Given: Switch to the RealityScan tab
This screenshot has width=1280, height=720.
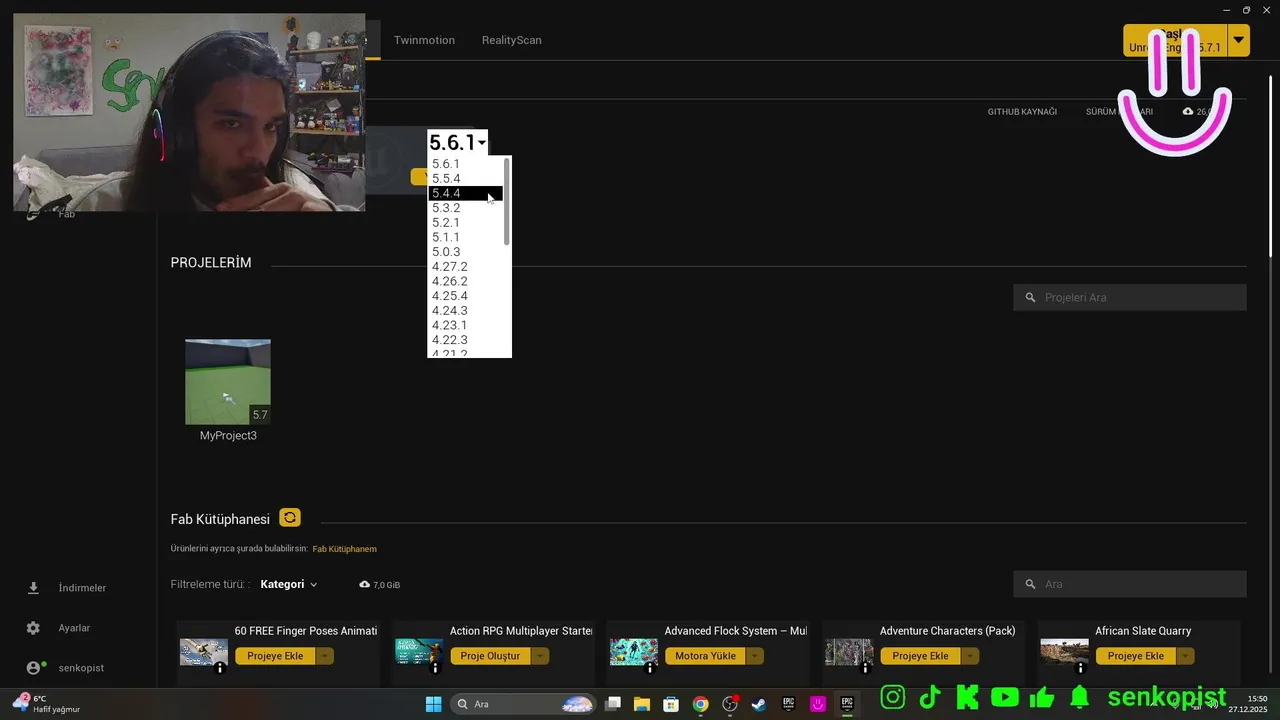Looking at the screenshot, I should [x=511, y=40].
